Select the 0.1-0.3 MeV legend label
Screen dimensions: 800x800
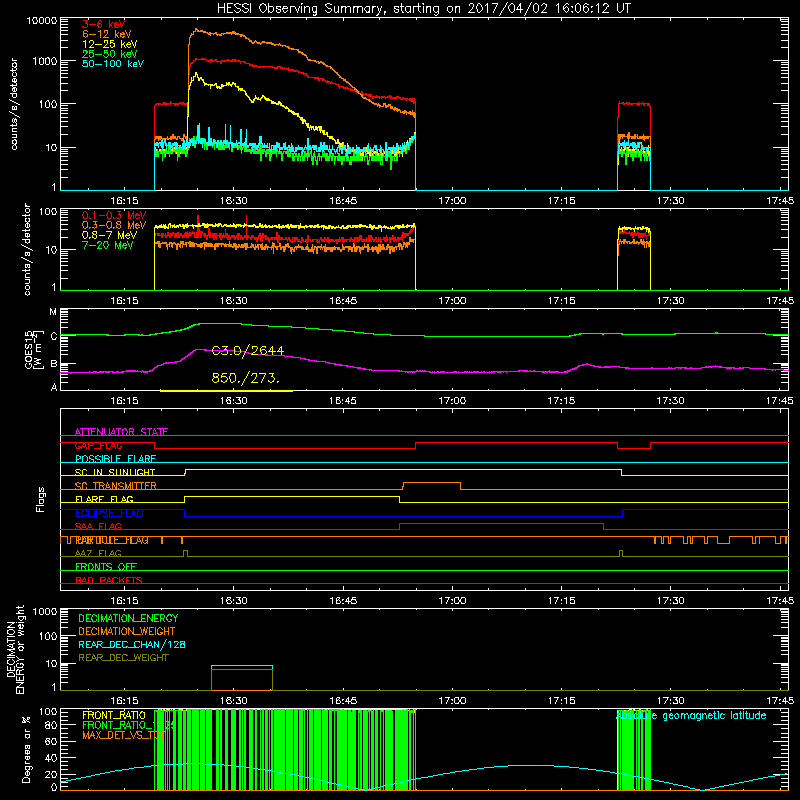pos(114,215)
